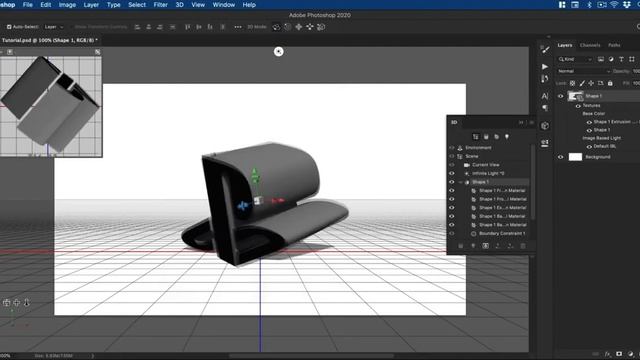Select the Slide 3D Object mode icon
The height and width of the screenshot is (360, 640).
point(310,27)
